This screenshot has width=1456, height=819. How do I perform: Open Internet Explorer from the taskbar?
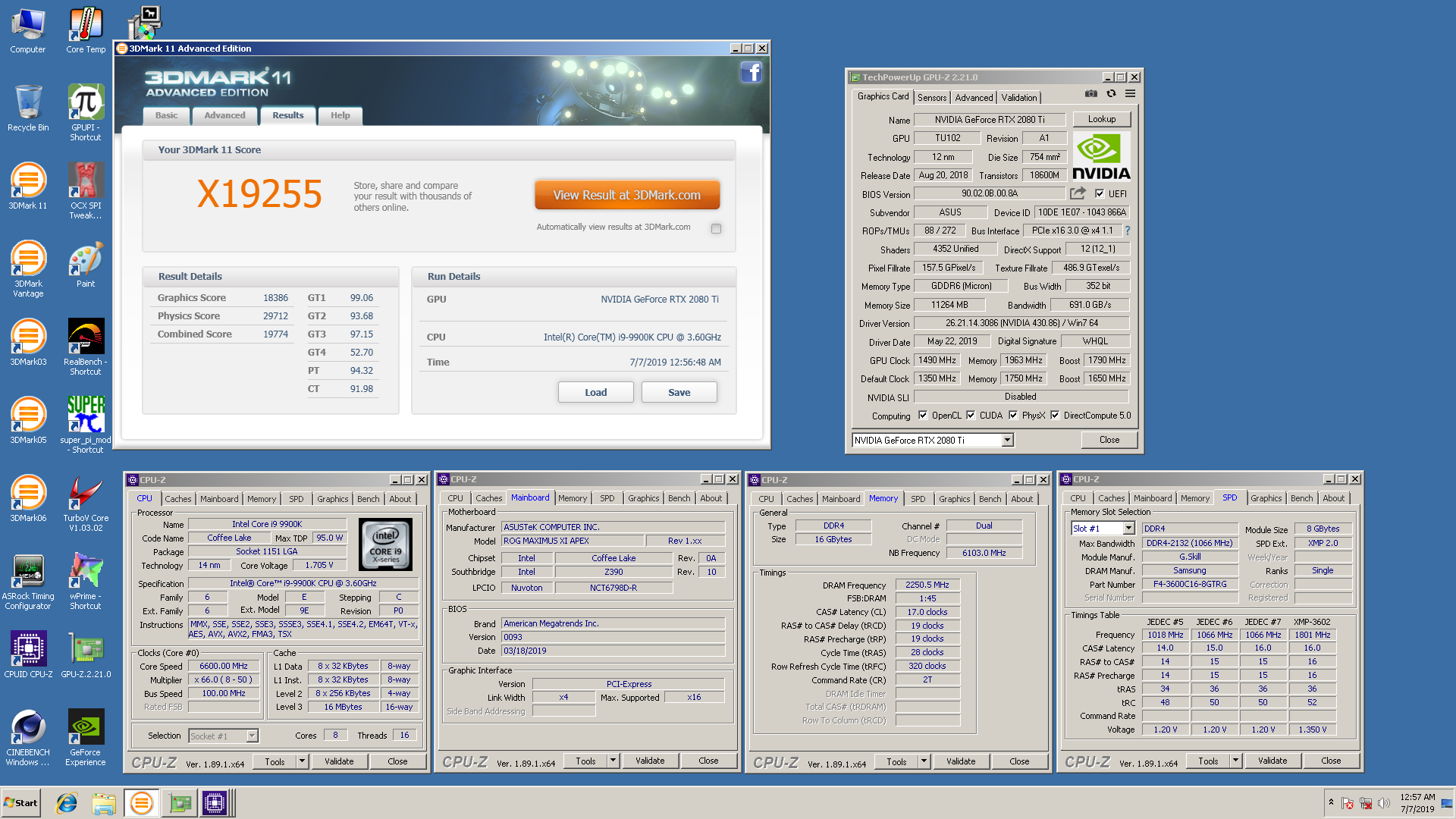67,803
